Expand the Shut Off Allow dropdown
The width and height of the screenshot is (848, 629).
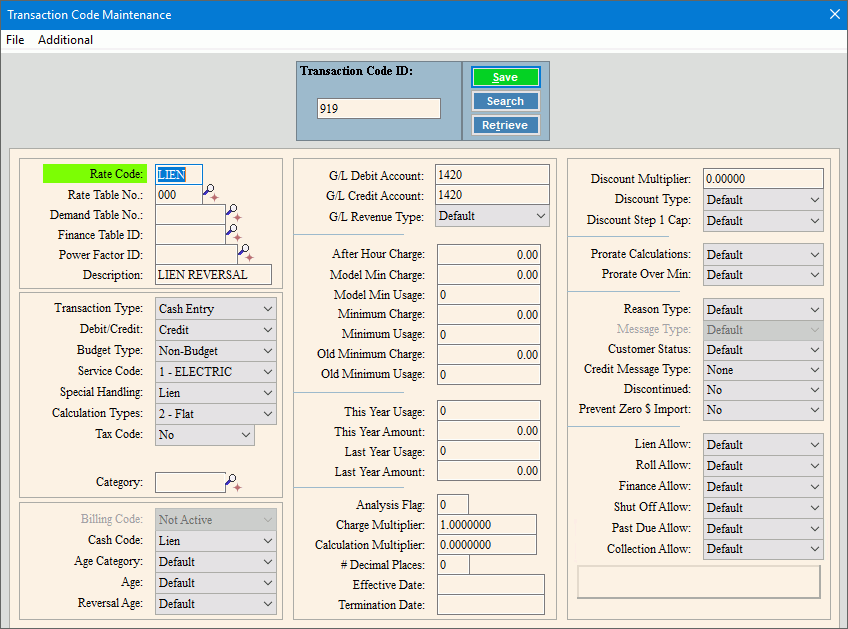[x=763, y=508]
